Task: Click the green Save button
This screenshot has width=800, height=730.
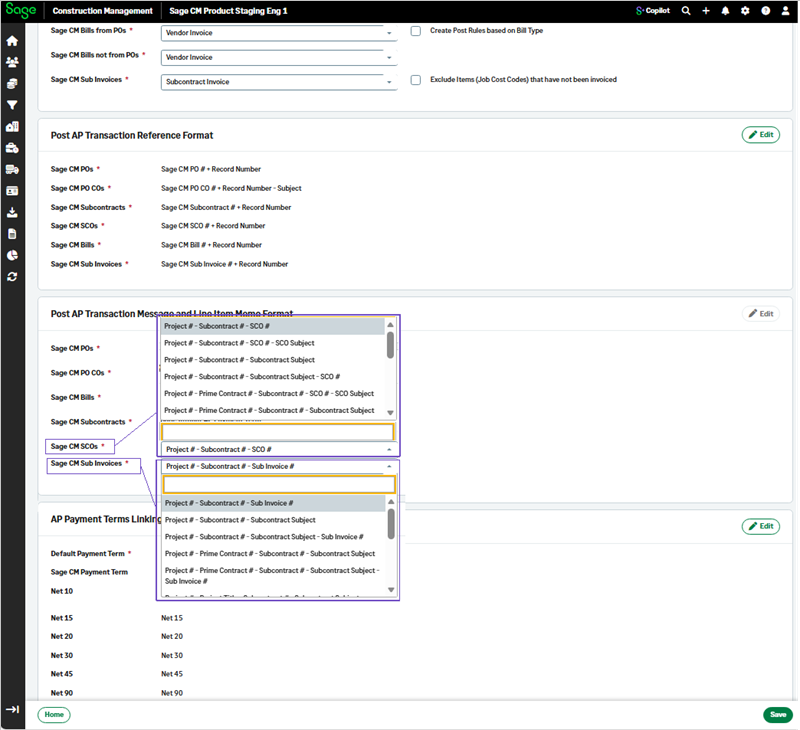Action: 777,714
